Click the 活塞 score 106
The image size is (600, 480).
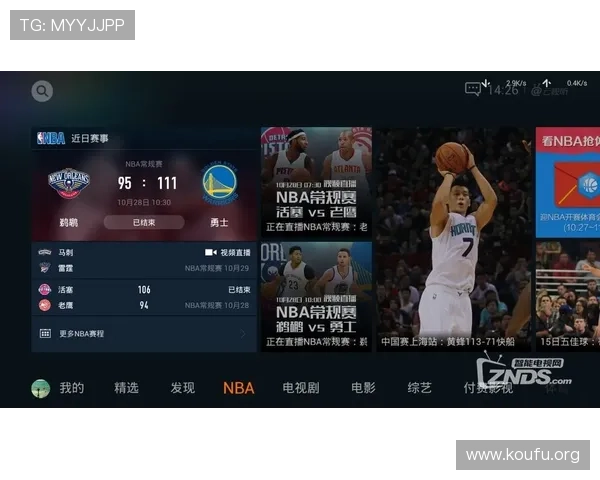[144, 290]
